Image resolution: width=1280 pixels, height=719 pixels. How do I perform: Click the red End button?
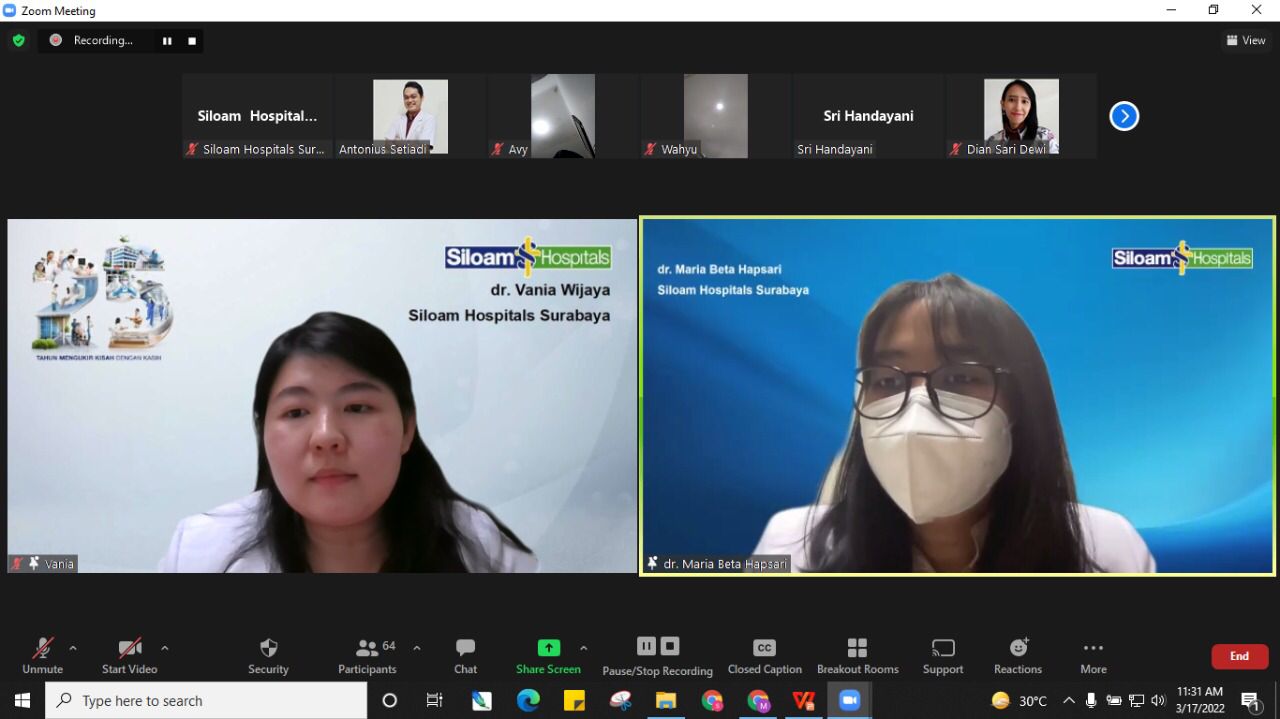point(1239,656)
